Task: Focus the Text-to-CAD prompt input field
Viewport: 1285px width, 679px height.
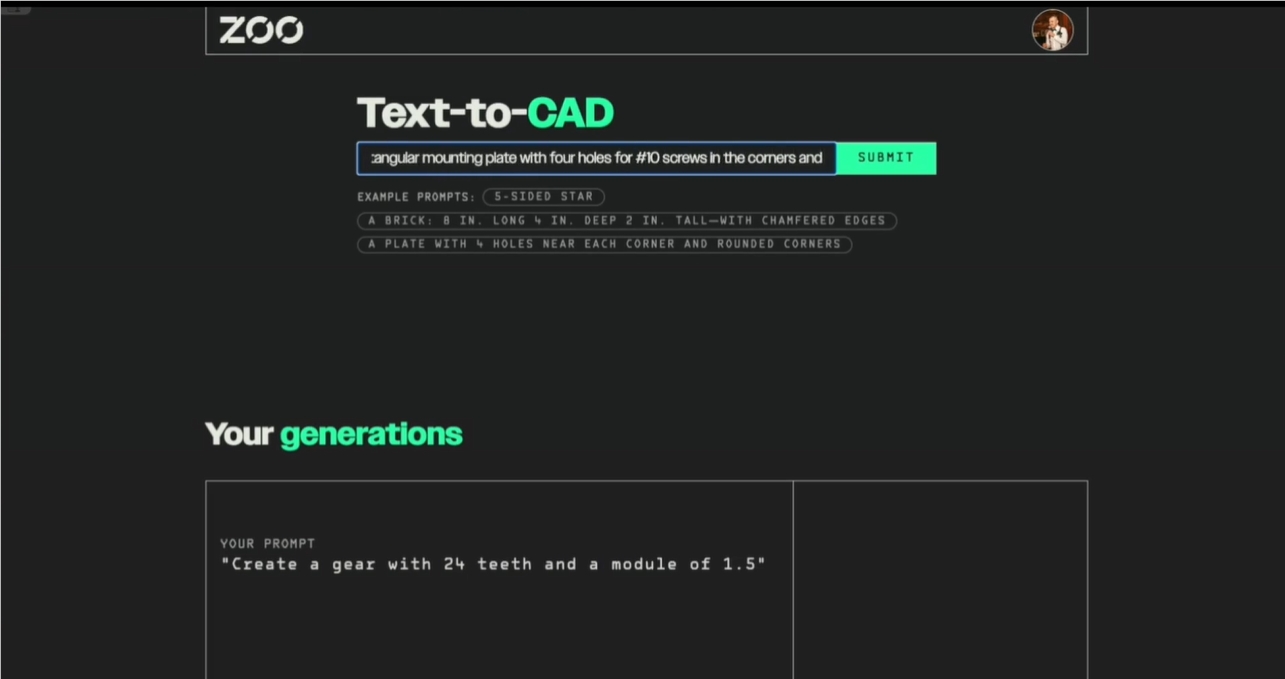Action: (x=596, y=158)
